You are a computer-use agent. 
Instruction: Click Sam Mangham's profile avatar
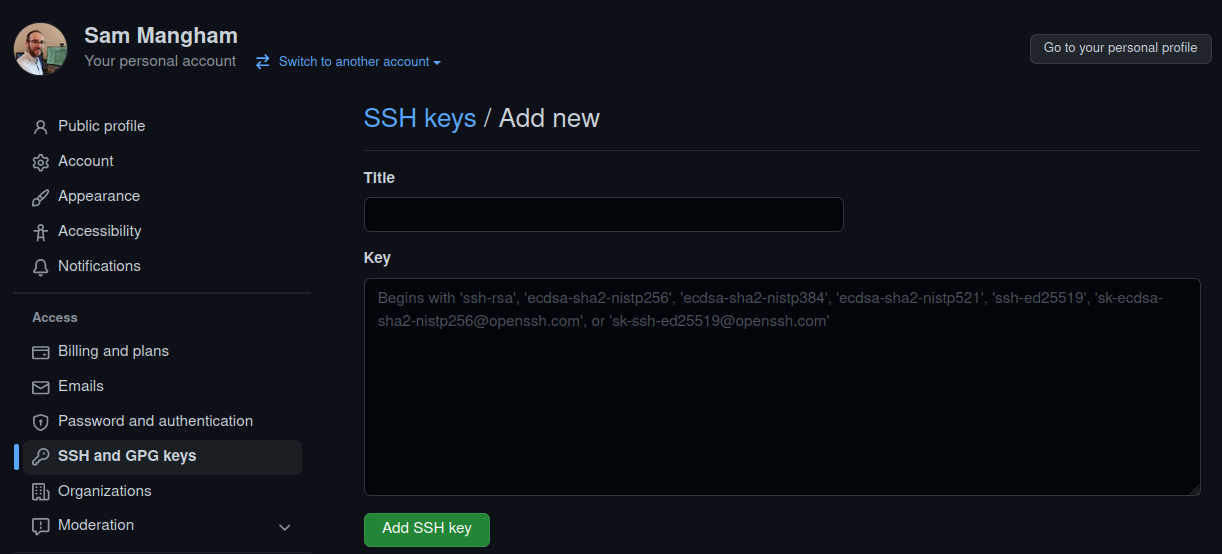click(41, 49)
